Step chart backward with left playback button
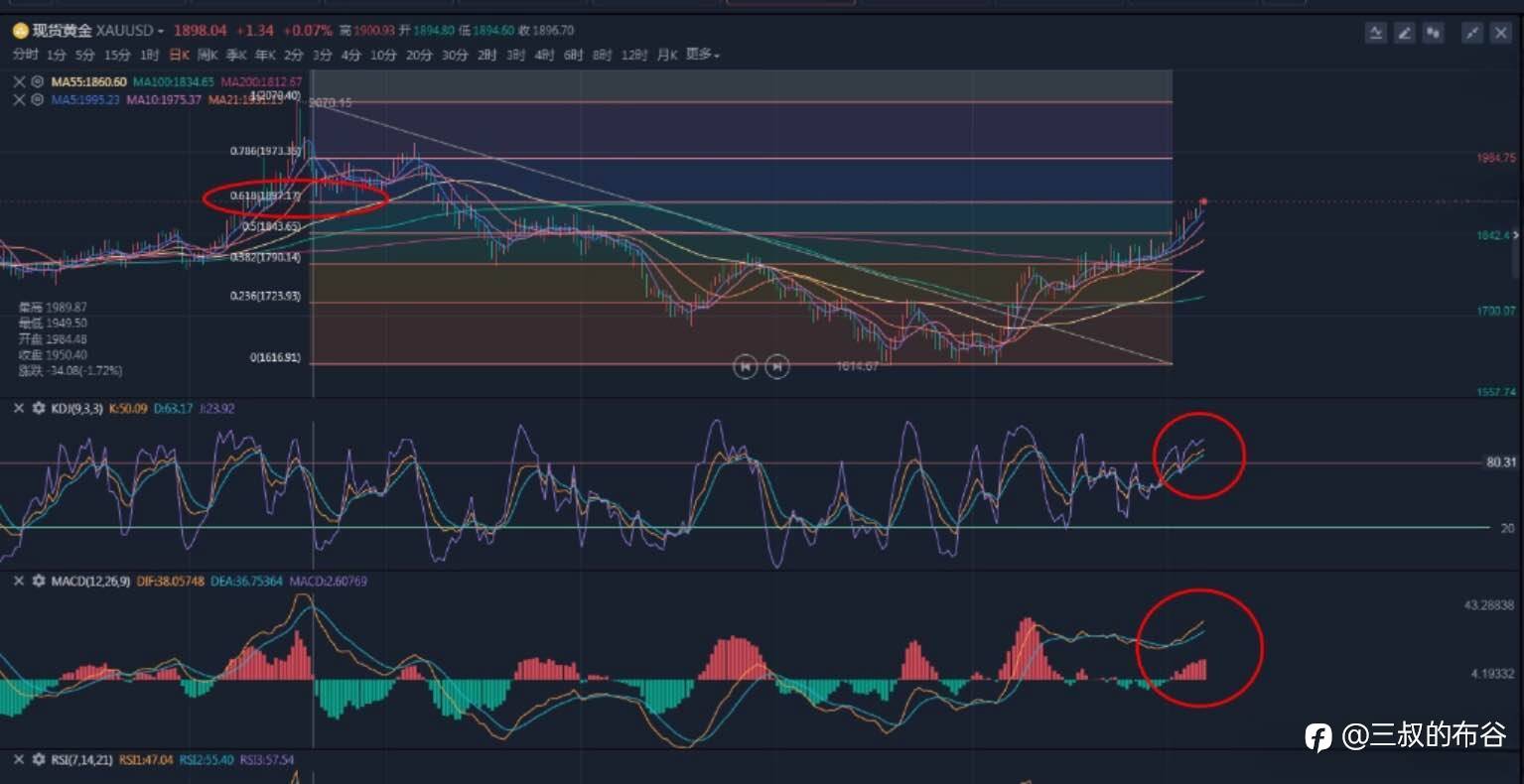 (x=745, y=366)
